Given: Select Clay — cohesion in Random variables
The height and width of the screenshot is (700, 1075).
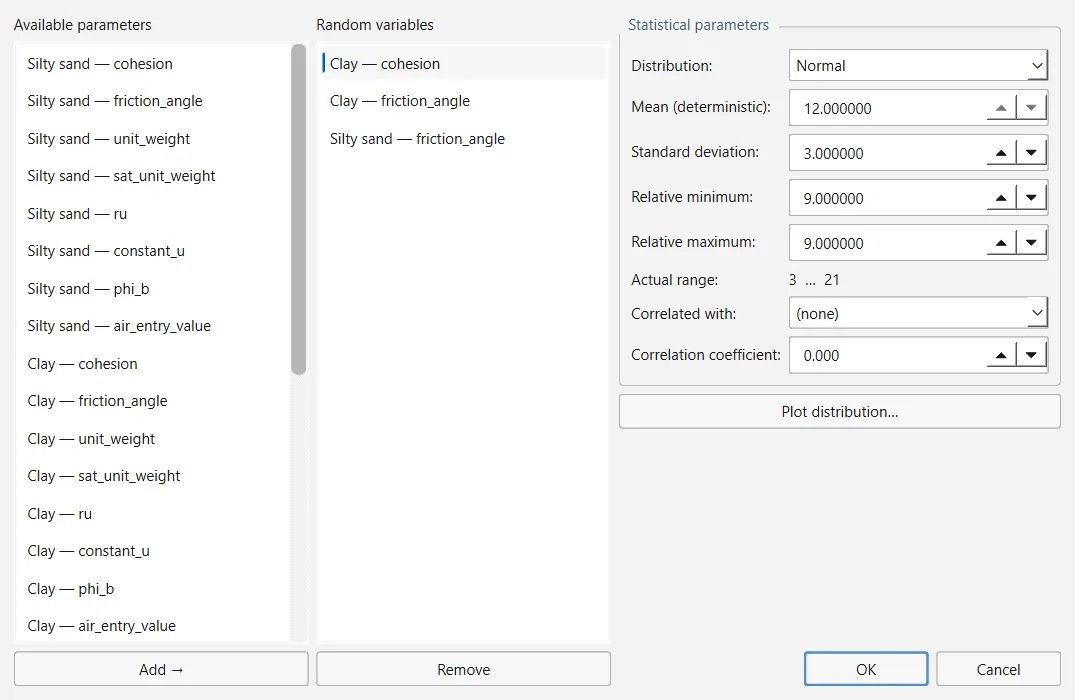Looking at the screenshot, I should coord(463,64).
